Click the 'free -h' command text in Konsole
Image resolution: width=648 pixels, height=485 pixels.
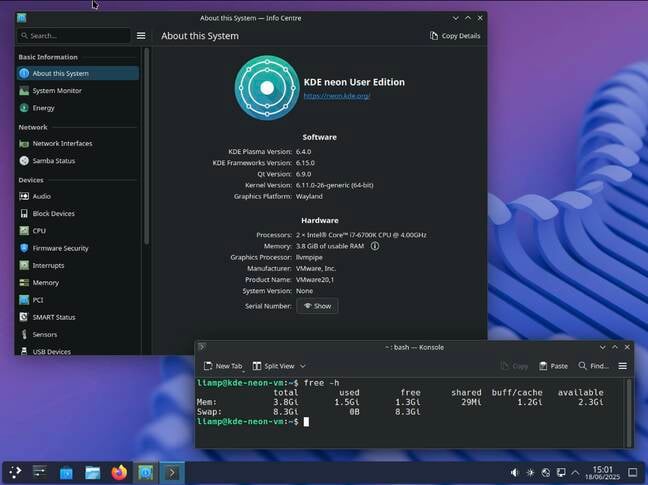click(x=322, y=383)
